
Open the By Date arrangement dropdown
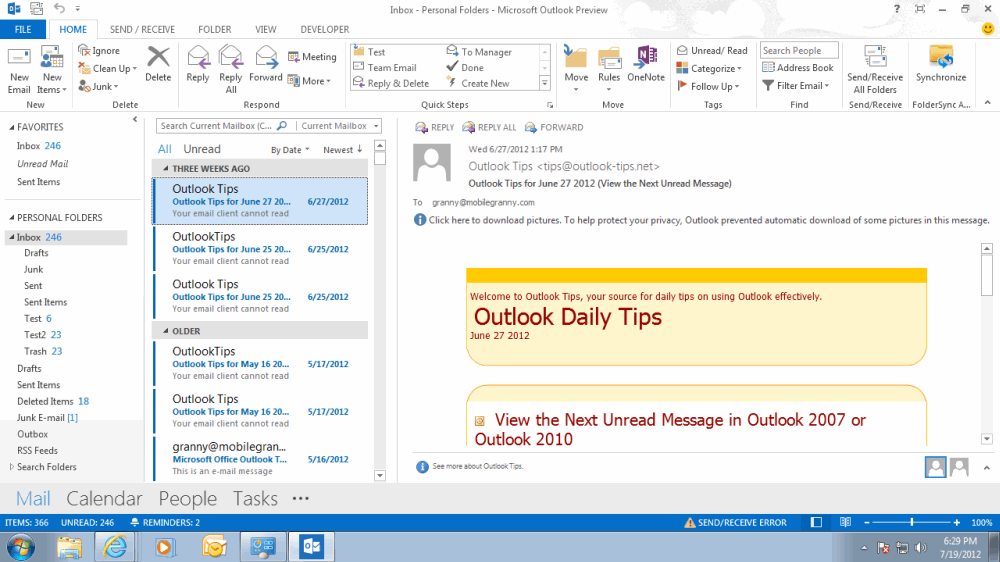pos(290,150)
